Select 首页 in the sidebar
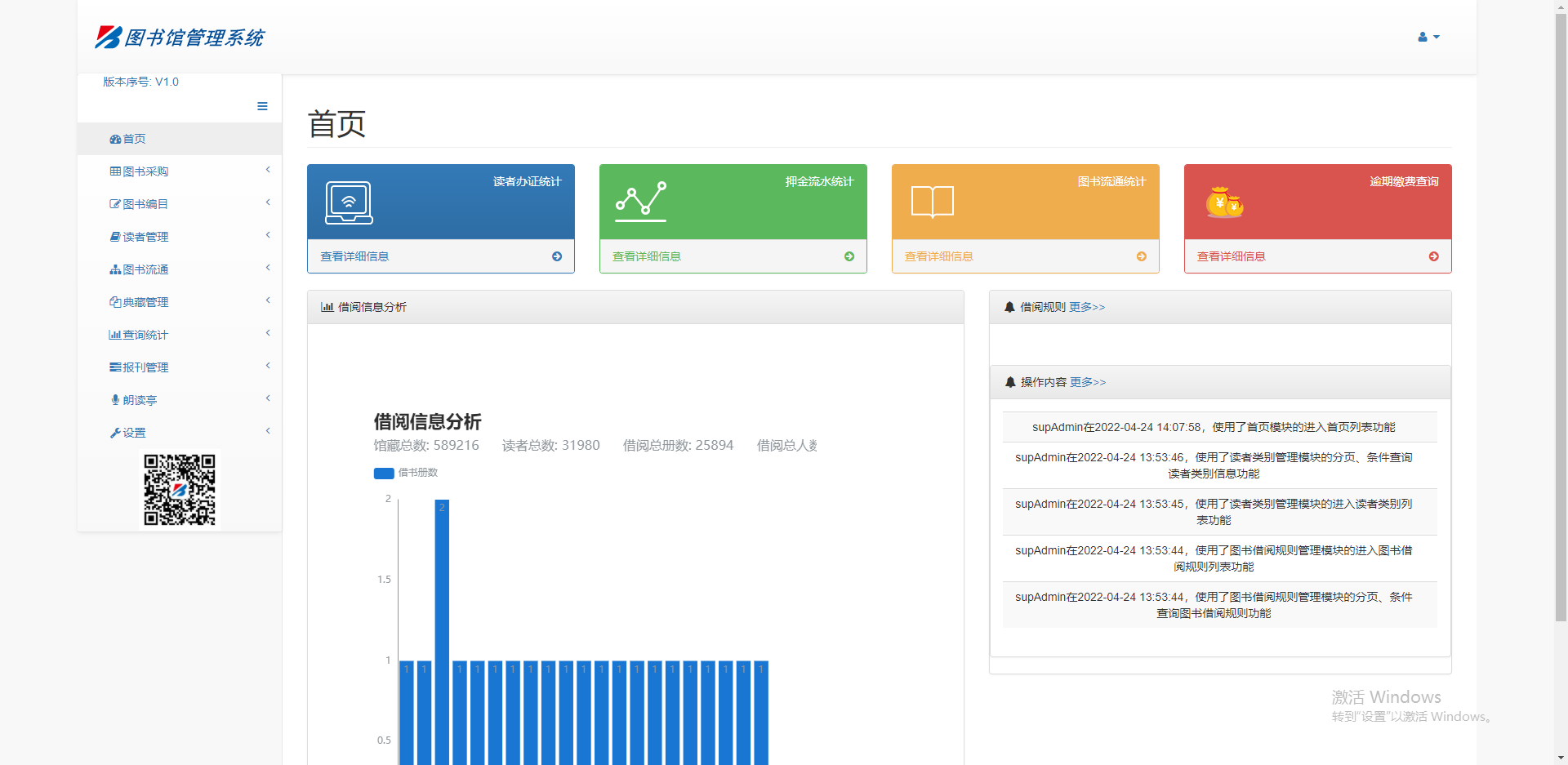1568x765 pixels. pyautogui.click(x=134, y=139)
